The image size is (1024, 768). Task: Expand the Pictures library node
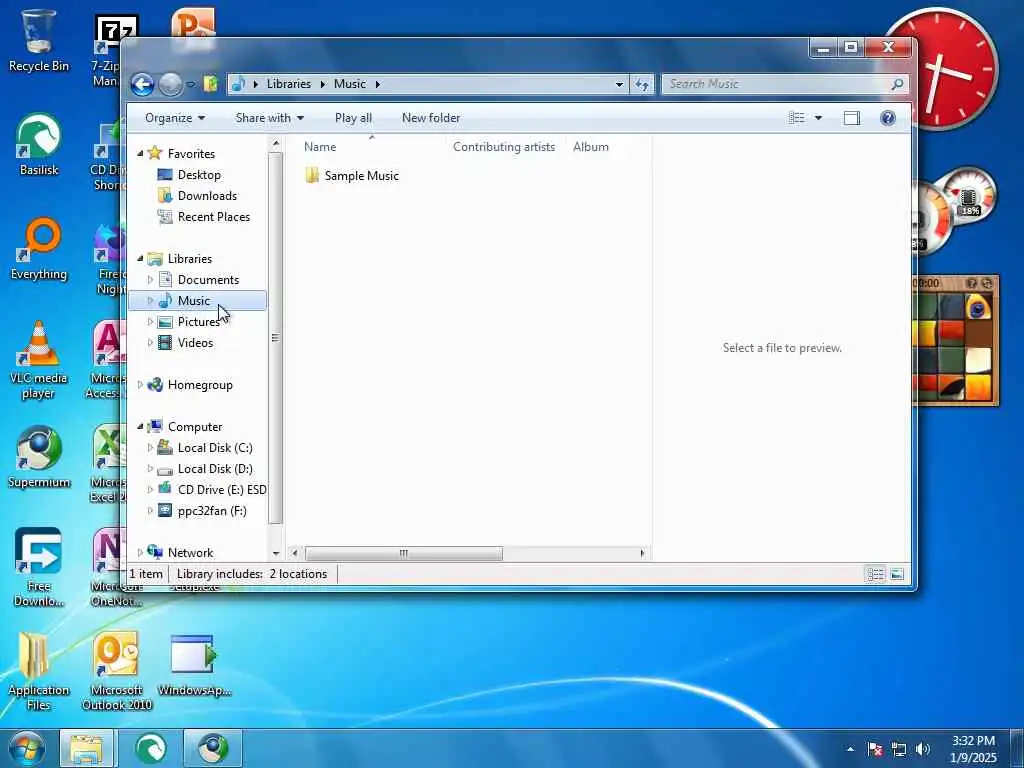tap(150, 322)
